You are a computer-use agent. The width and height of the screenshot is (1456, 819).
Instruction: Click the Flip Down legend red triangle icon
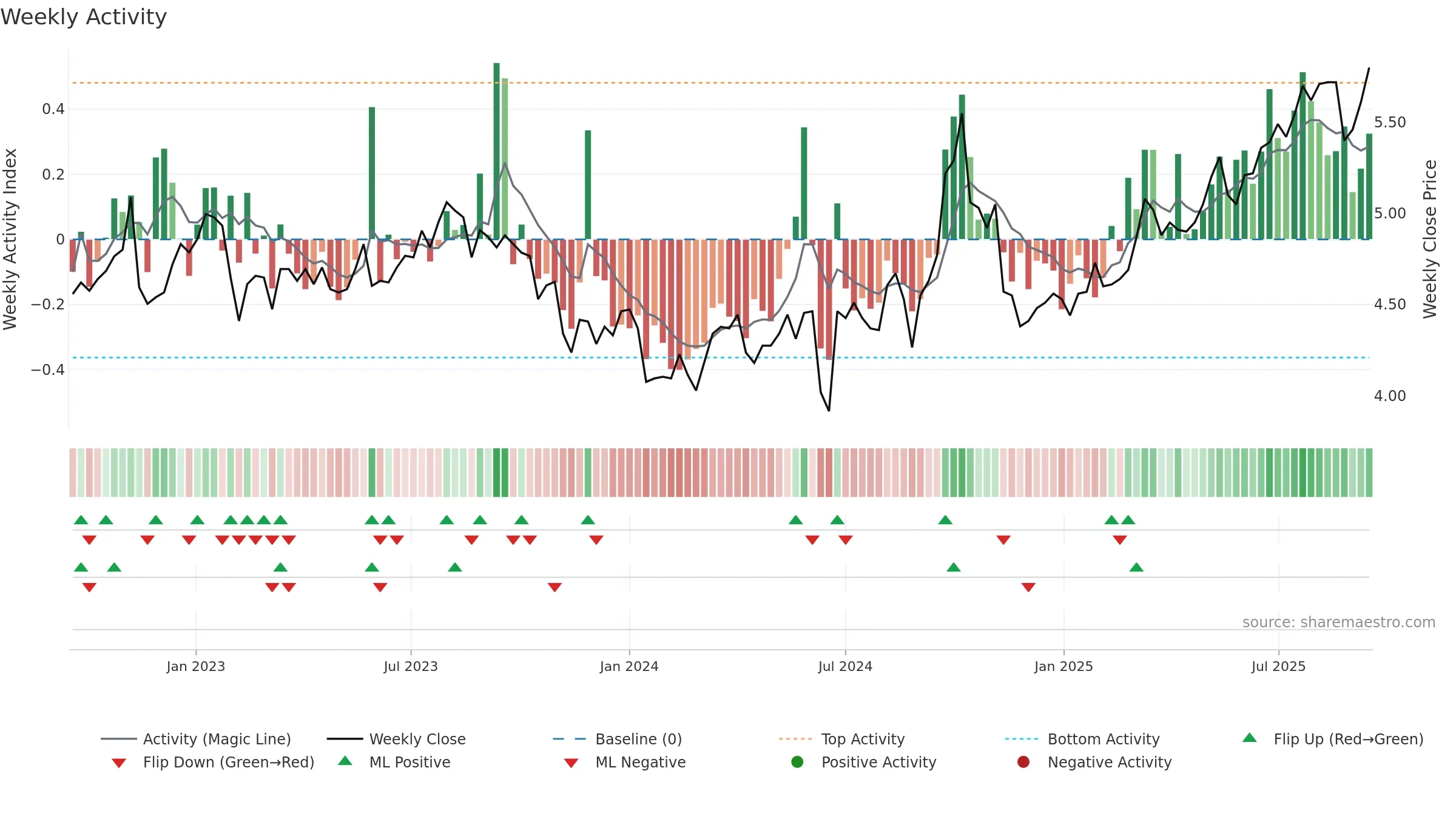[x=119, y=763]
